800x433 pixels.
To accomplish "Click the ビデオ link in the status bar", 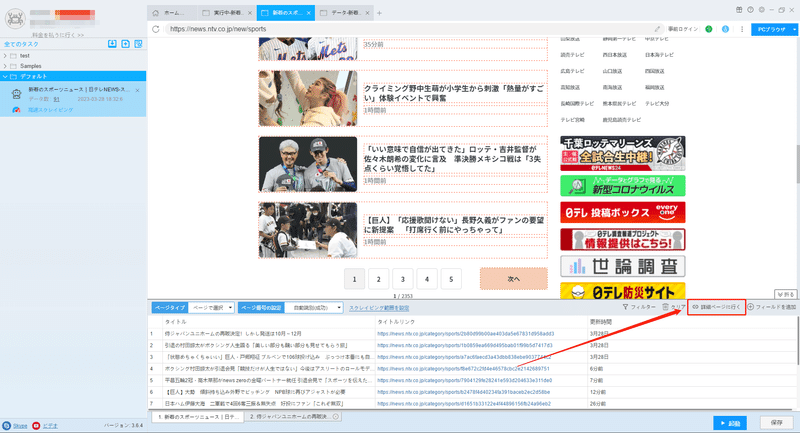I will click(50, 425).
